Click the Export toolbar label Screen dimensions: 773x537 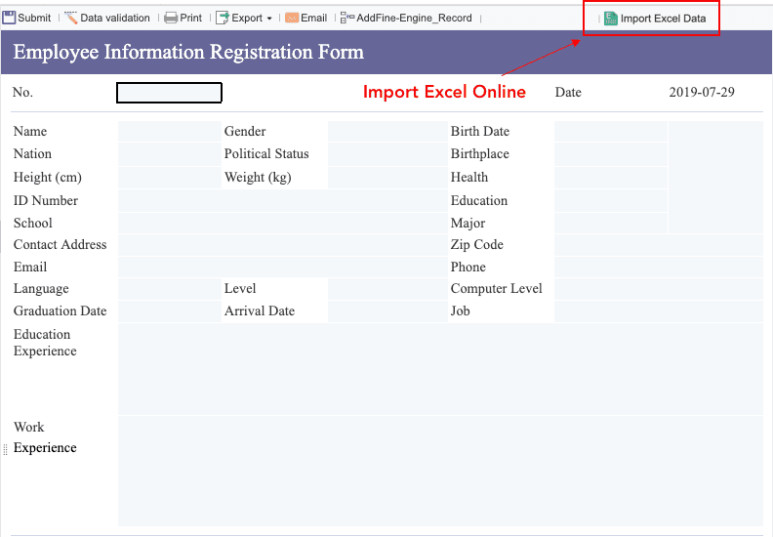[x=247, y=18]
